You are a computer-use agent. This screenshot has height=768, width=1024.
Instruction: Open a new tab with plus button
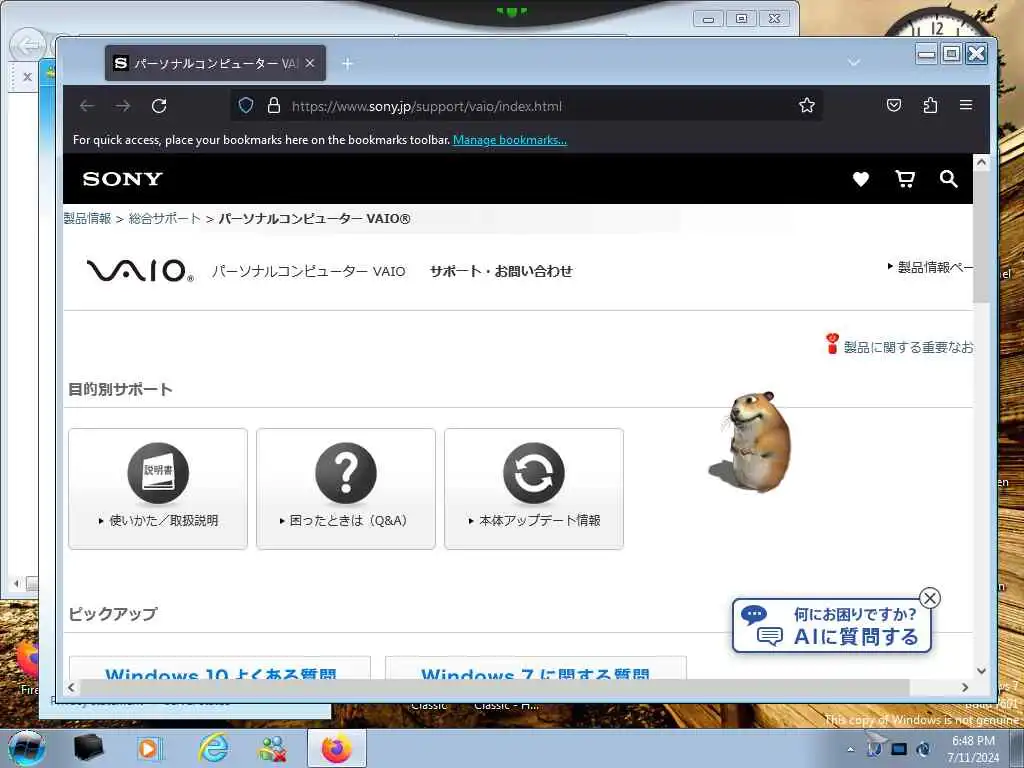[347, 63]
